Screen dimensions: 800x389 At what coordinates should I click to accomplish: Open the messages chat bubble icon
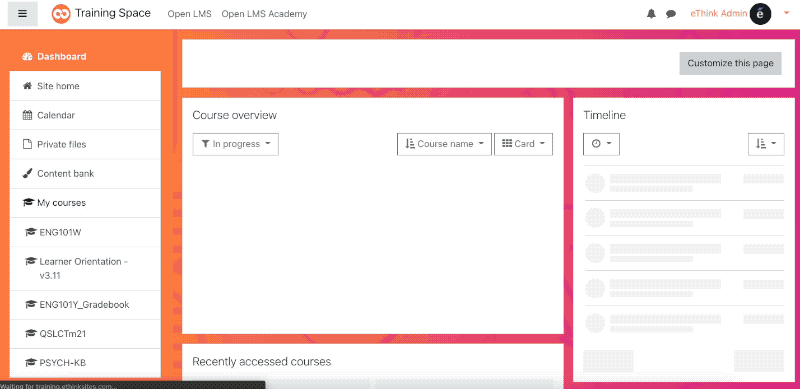[671, 14]
